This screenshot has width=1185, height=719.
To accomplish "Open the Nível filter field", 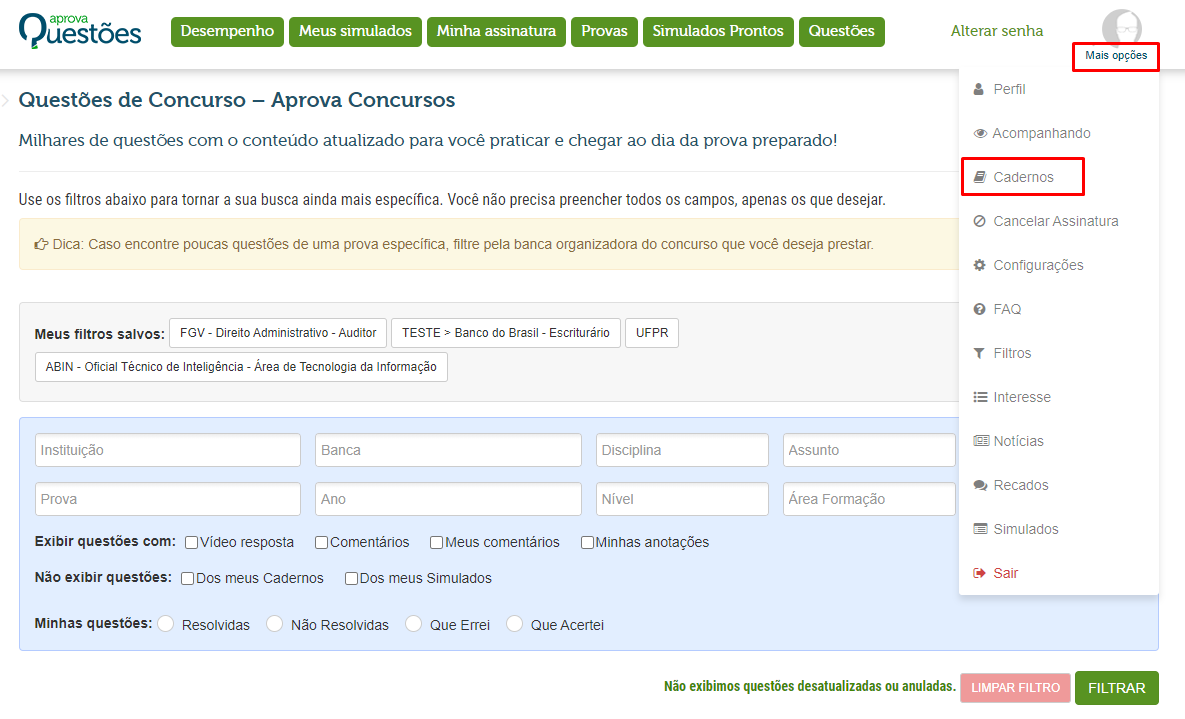I will [682, 498].
